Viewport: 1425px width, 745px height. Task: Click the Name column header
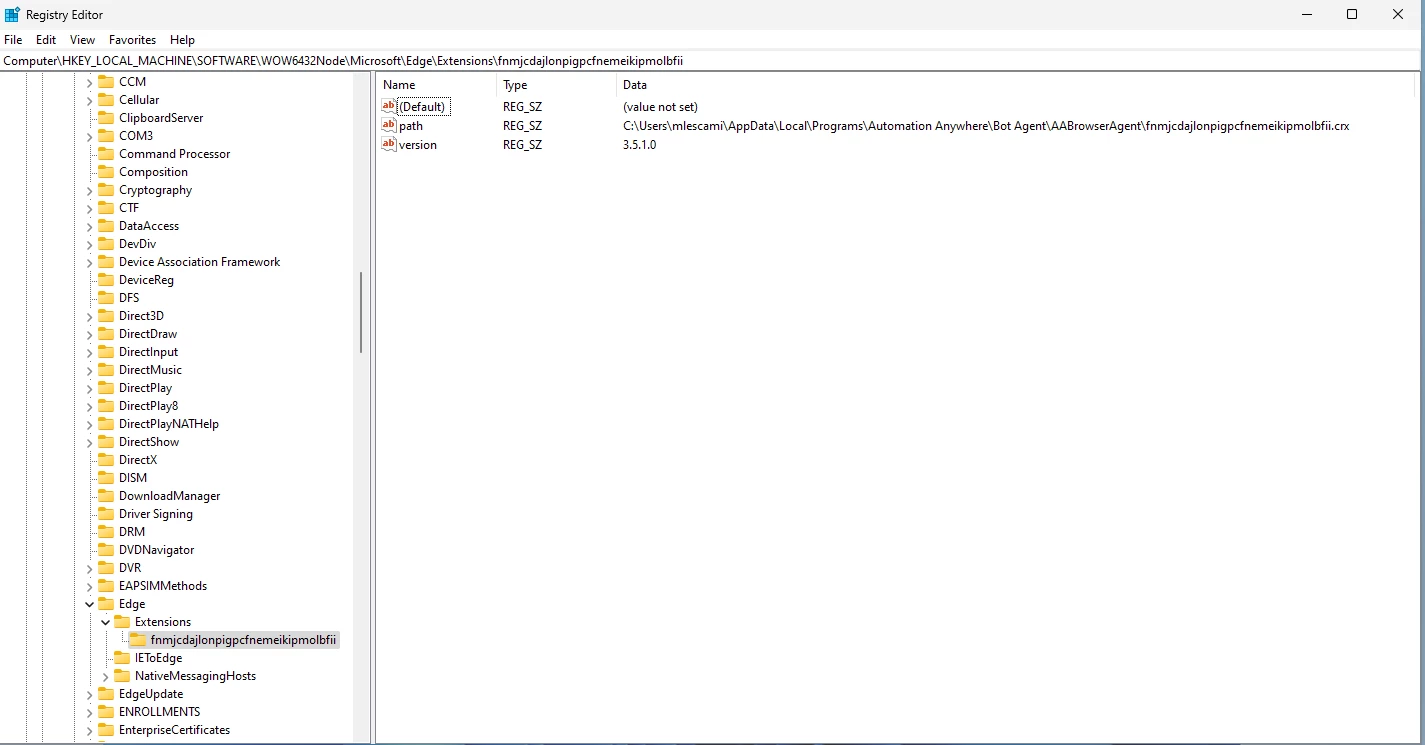pos(436,85)
